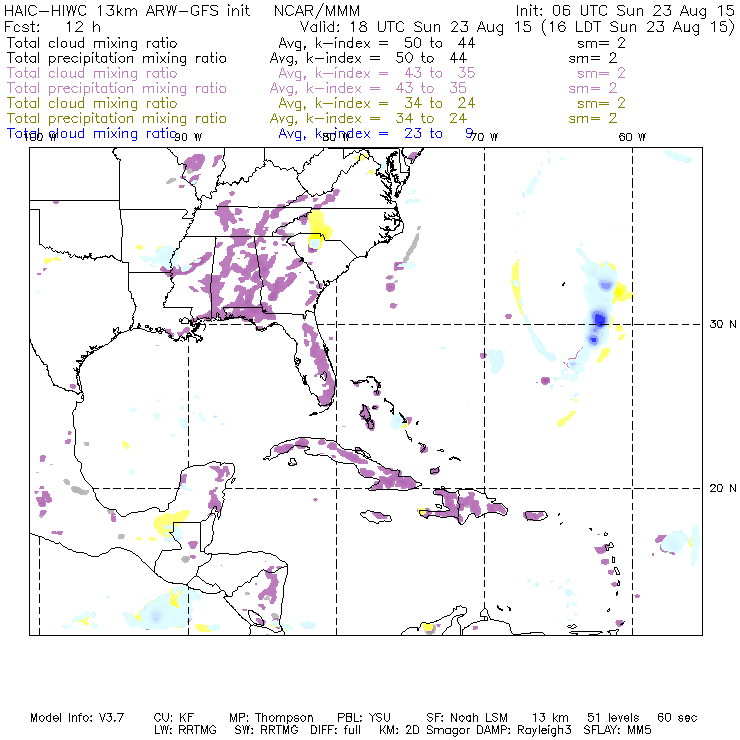Click the '51 levels' footer entry
This screenshot has height=740, width=740.
pos(613,718)
